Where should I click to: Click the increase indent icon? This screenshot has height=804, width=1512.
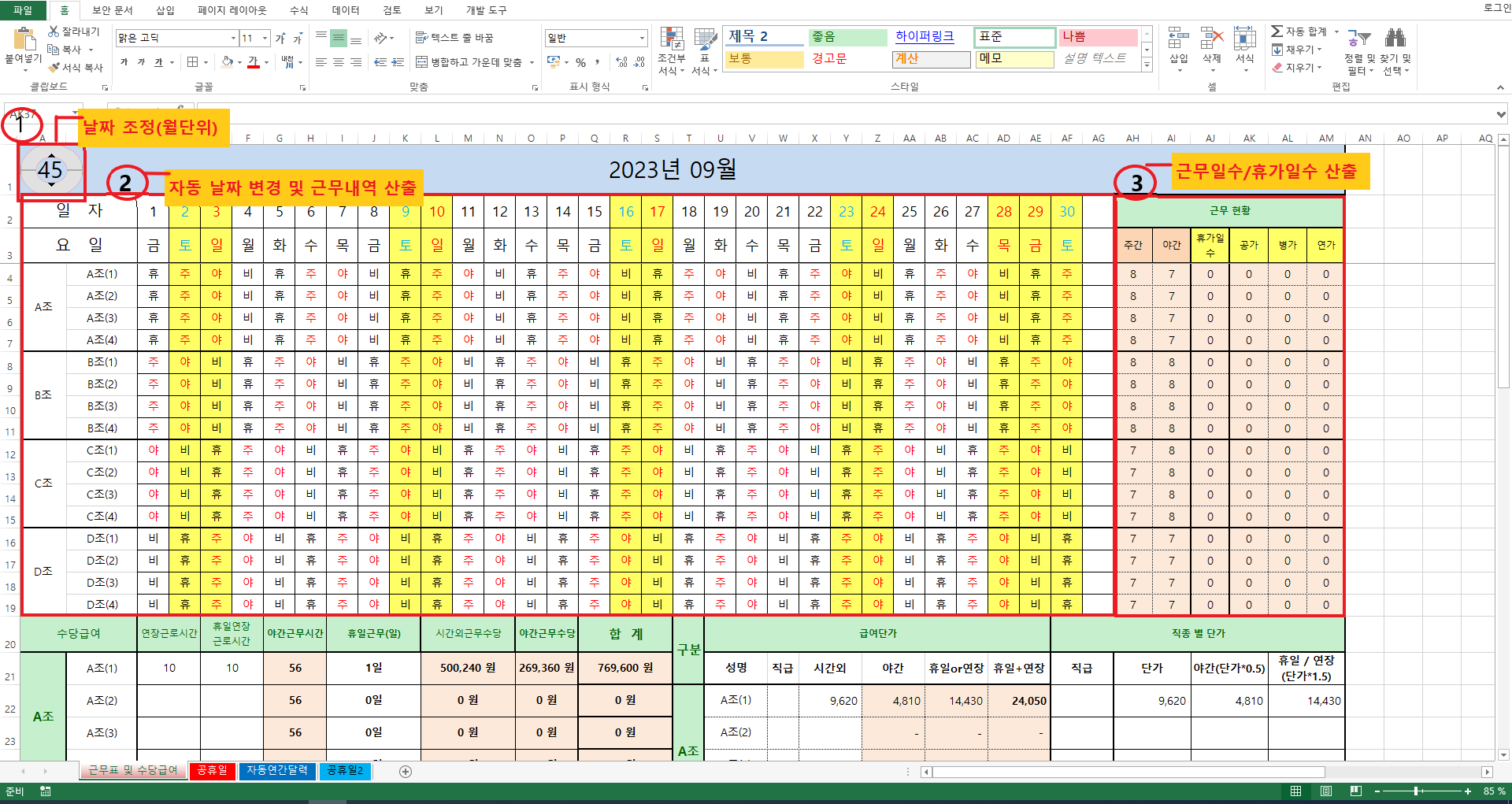pos(398,62)
